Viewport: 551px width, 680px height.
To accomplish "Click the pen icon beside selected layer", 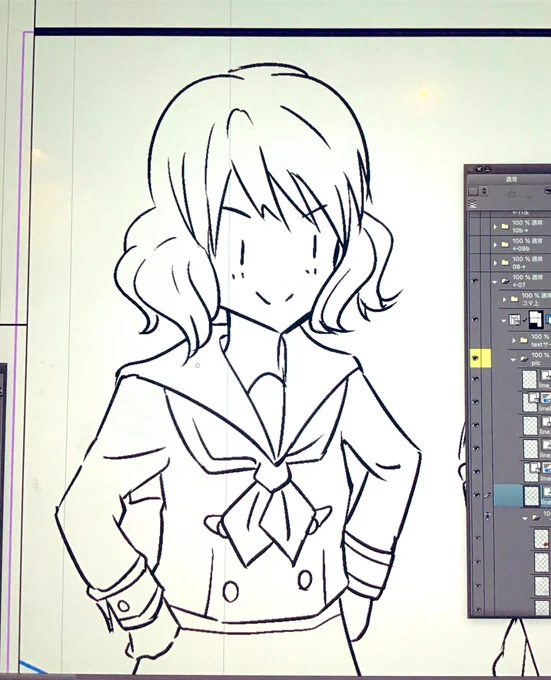I will click(x=488, y=495).
